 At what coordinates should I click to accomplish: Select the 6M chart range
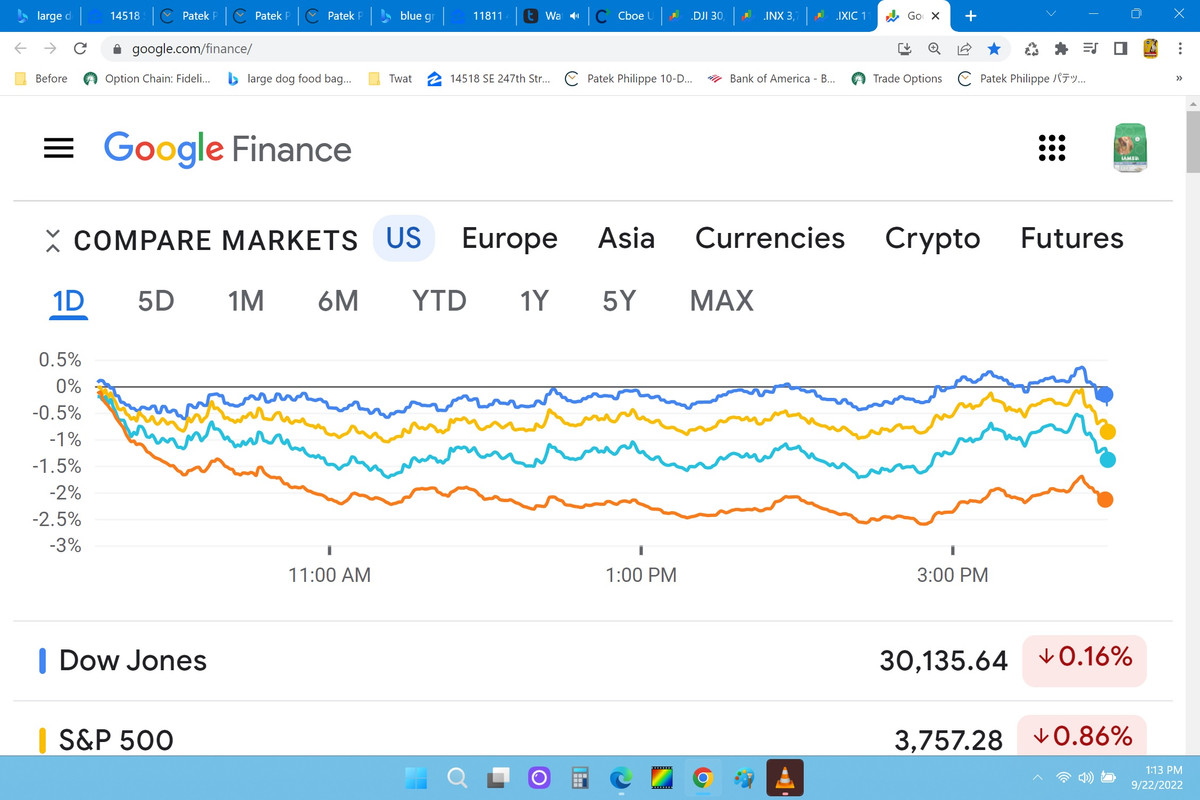click(338, 300)
